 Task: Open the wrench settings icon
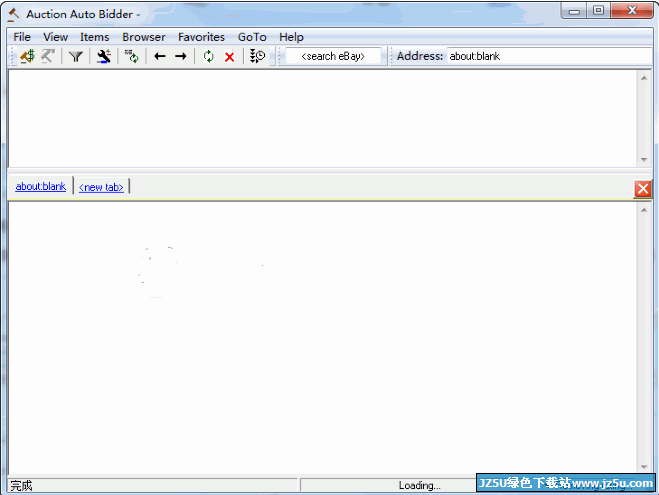point(103,56)
